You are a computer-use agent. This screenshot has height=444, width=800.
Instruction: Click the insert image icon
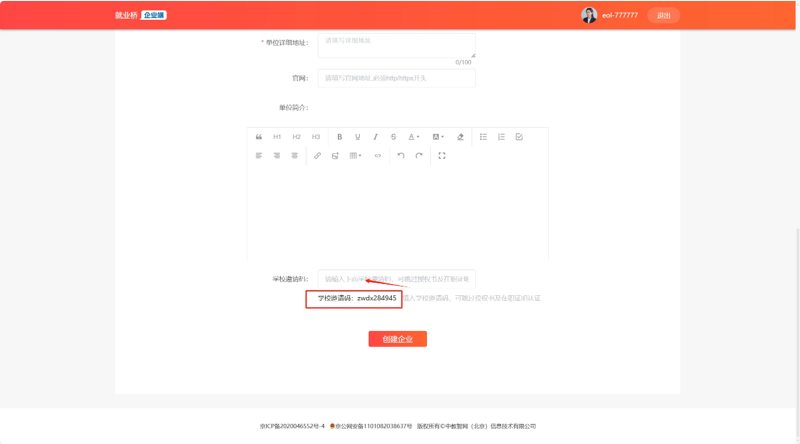click(x=336, y=156)
